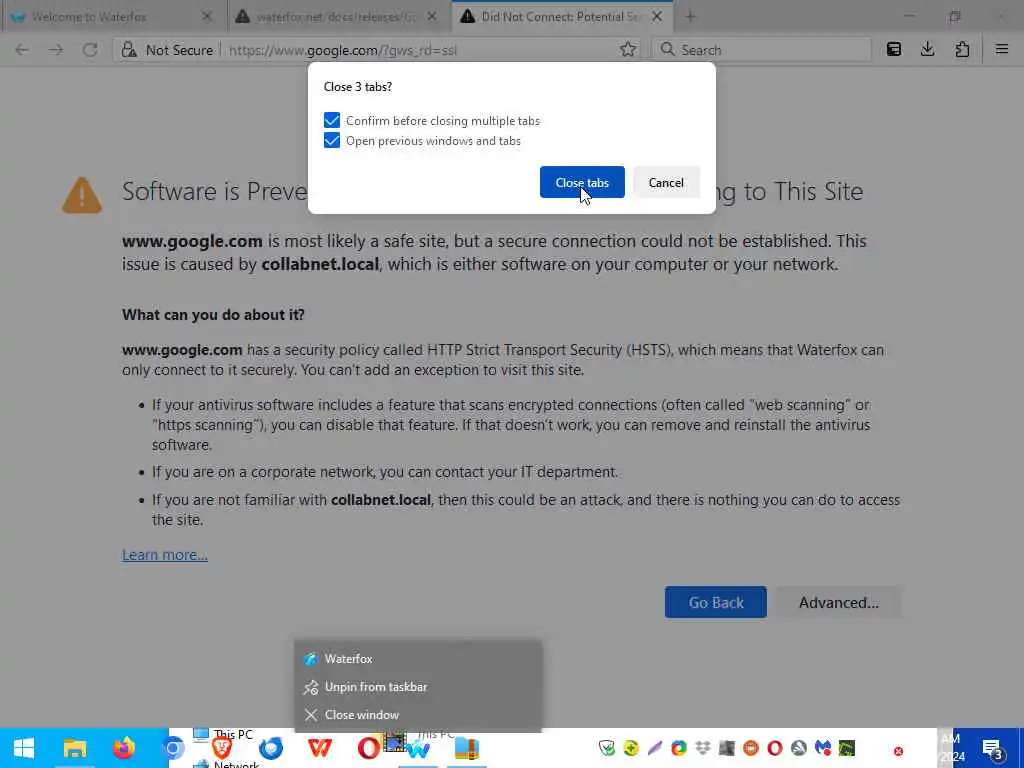Click the green shield tray icon
Viewport: 1024px width, 768px height.
click(607, 748)
